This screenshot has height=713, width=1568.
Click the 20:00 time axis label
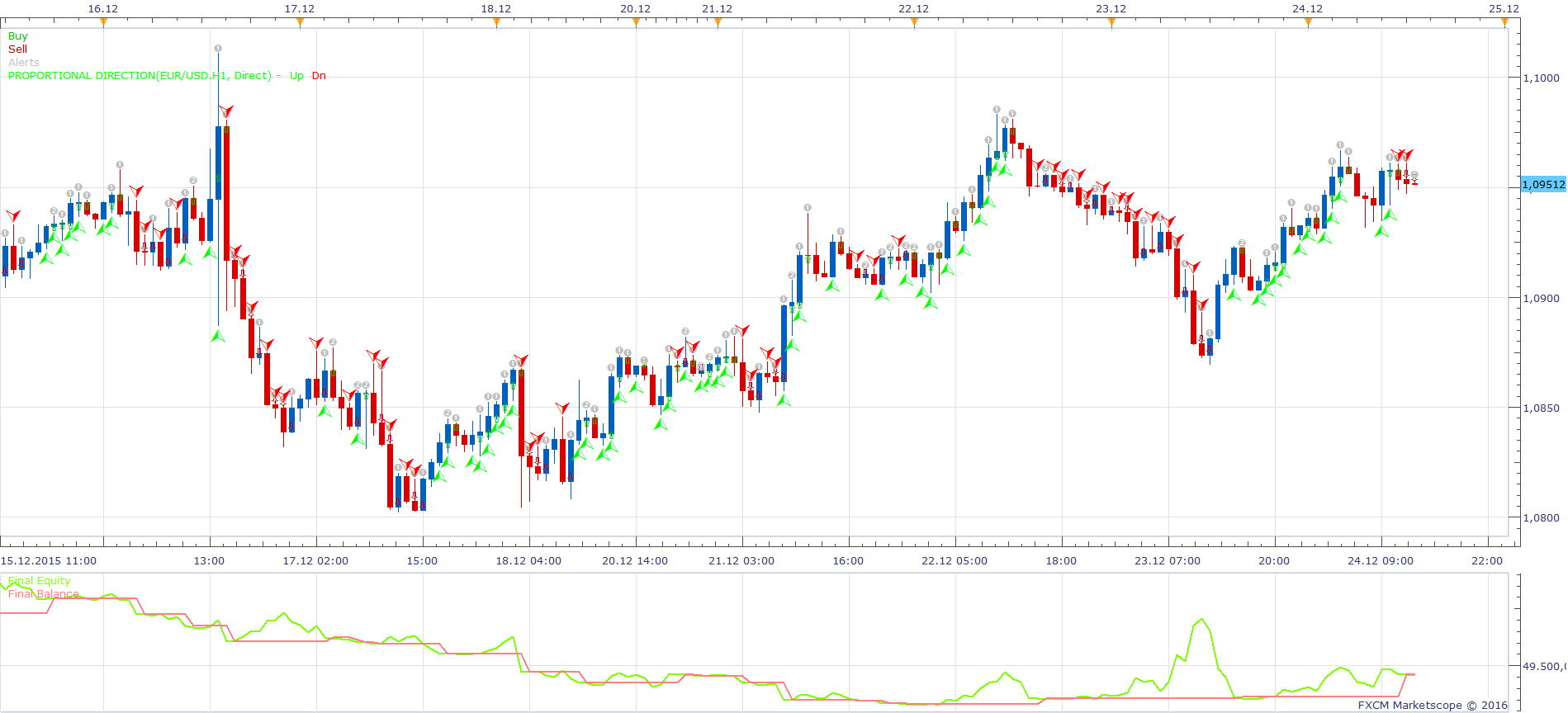(x=1274, y=561)
